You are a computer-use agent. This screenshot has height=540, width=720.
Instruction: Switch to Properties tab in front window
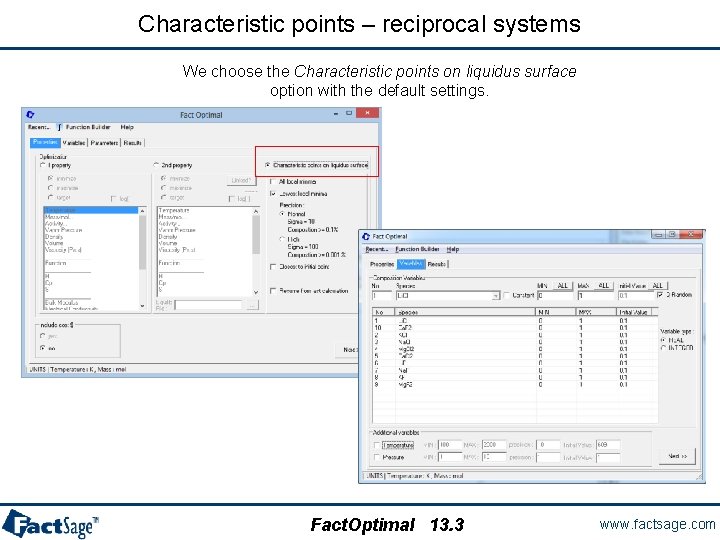[382, 264]
